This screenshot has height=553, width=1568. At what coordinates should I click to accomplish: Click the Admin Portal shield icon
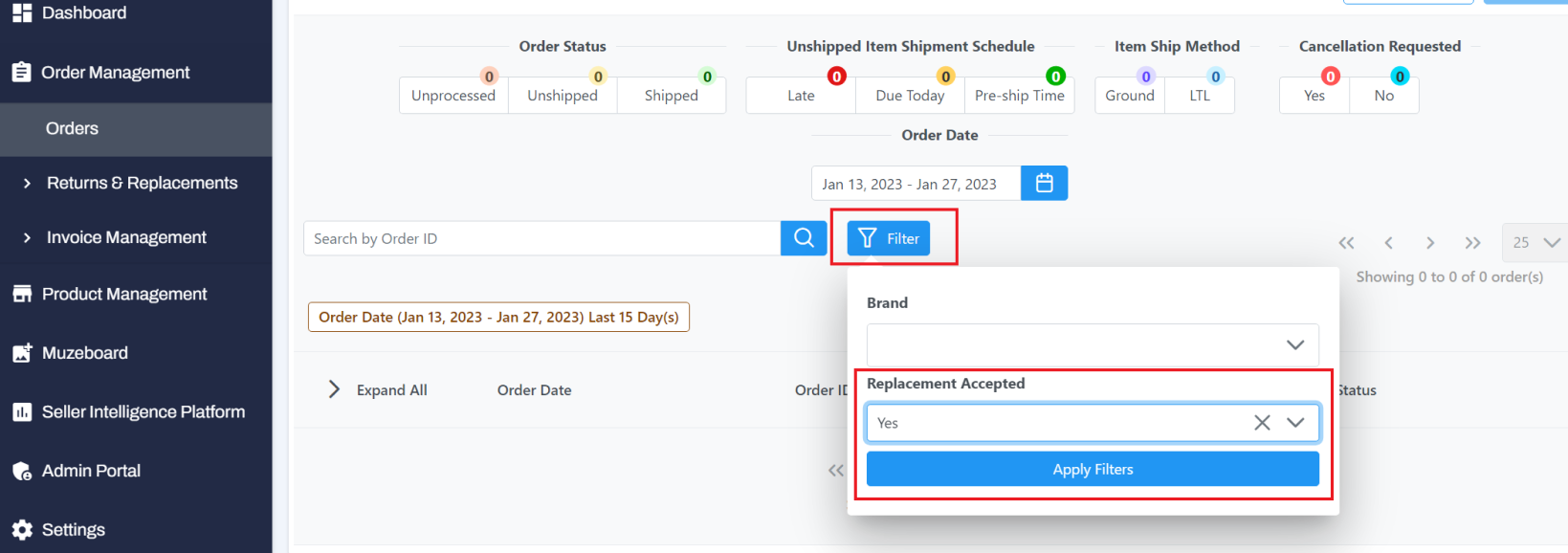[21, 471]
